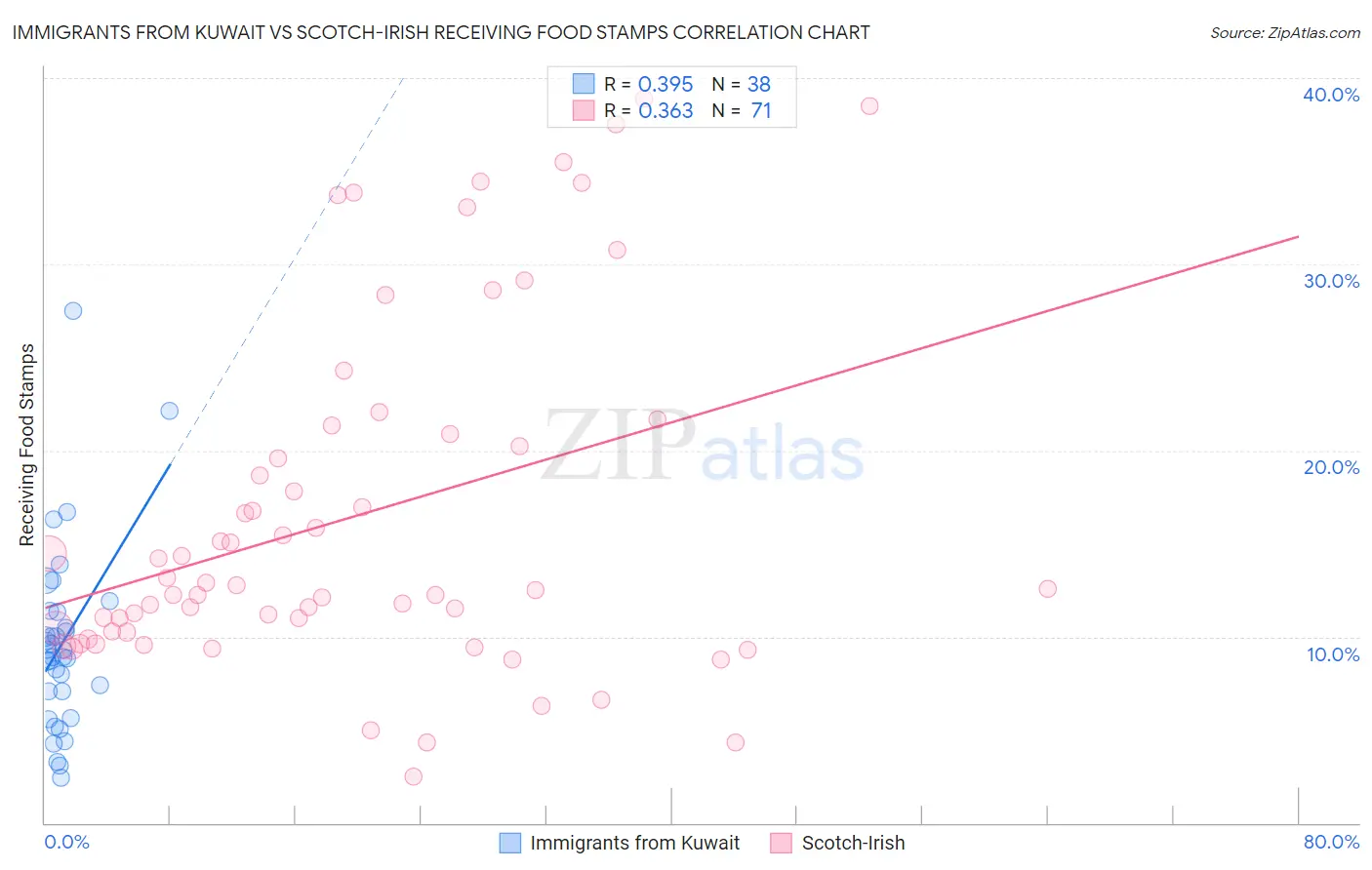Select the highest blue point near 27%
Screen dimensions: 1372x870
tap(73, 311)
